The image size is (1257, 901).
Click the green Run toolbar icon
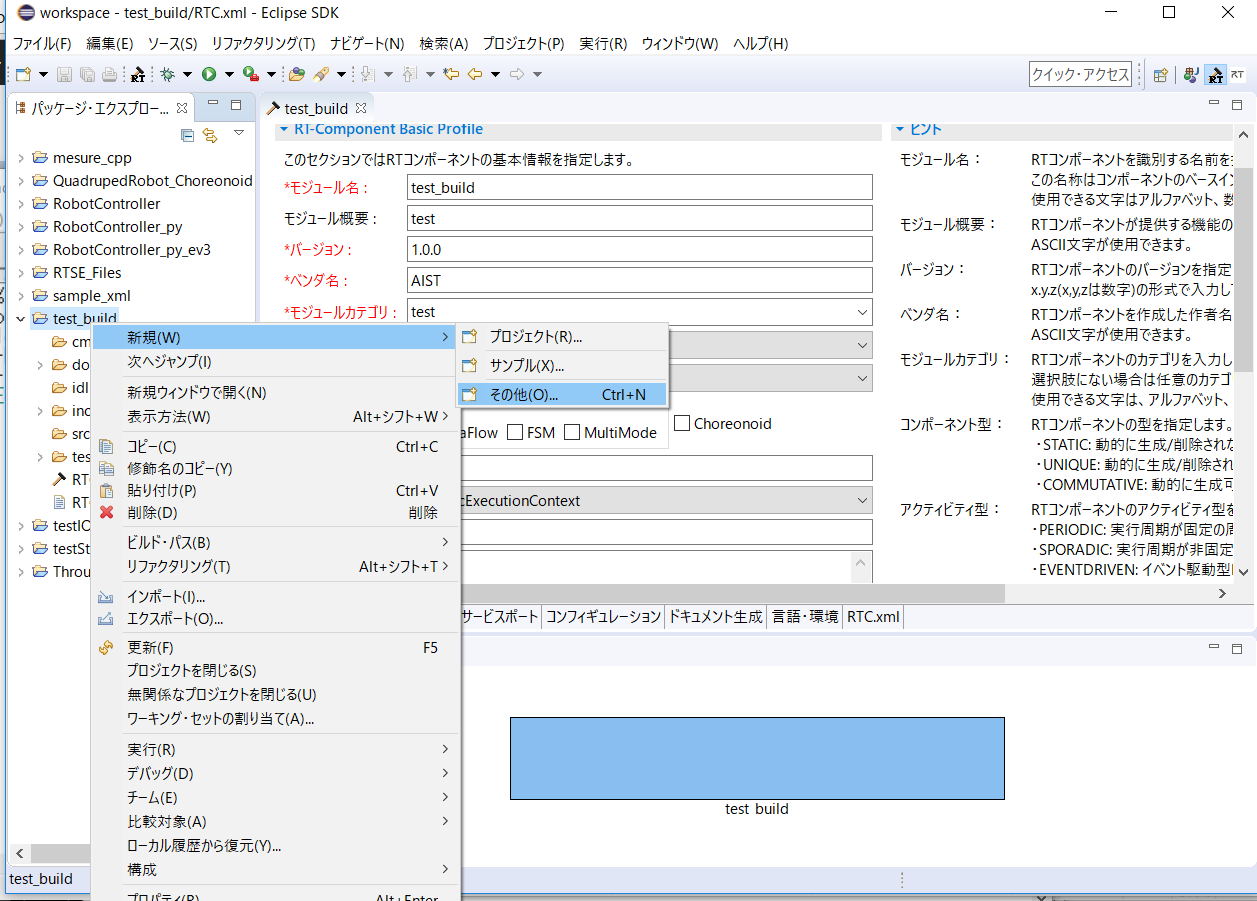tap(209, 74)
